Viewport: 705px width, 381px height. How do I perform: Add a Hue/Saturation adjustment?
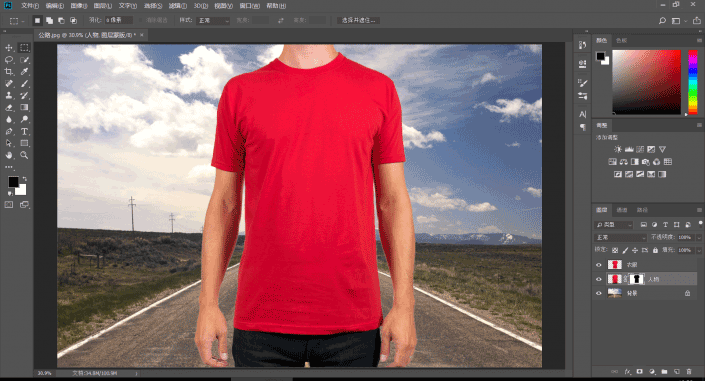coord(612,162)
